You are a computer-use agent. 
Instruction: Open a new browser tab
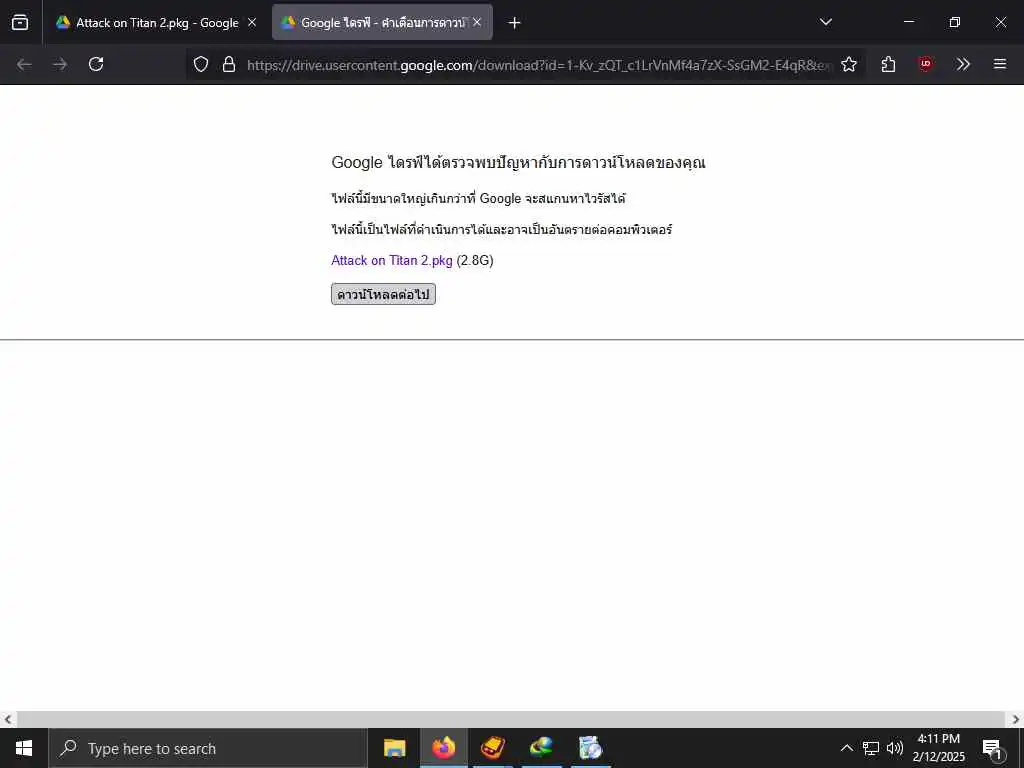pyautogui.click(x=515, y=23)
